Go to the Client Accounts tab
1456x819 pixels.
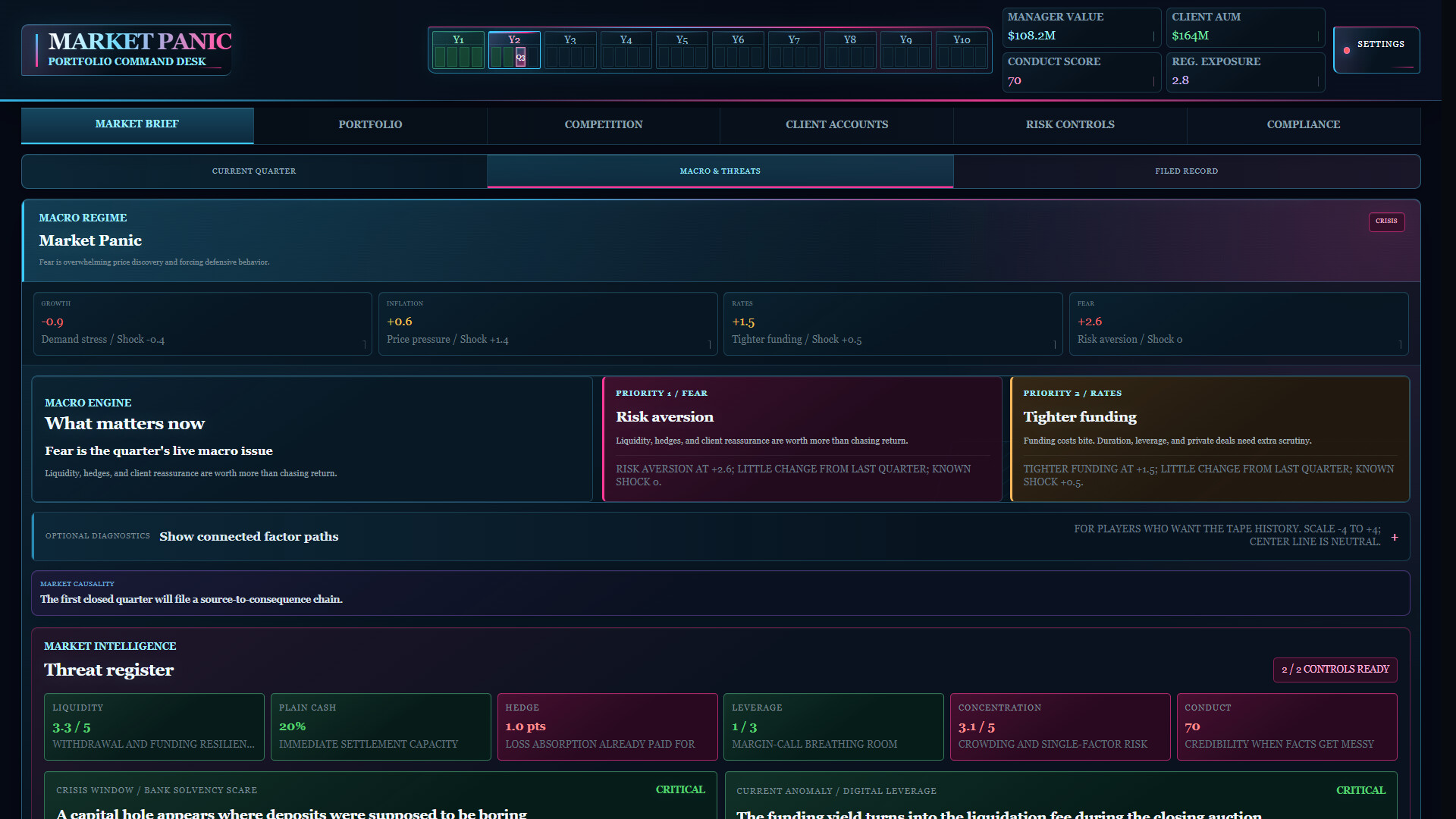pyautogui.click(x=837, y=125)
